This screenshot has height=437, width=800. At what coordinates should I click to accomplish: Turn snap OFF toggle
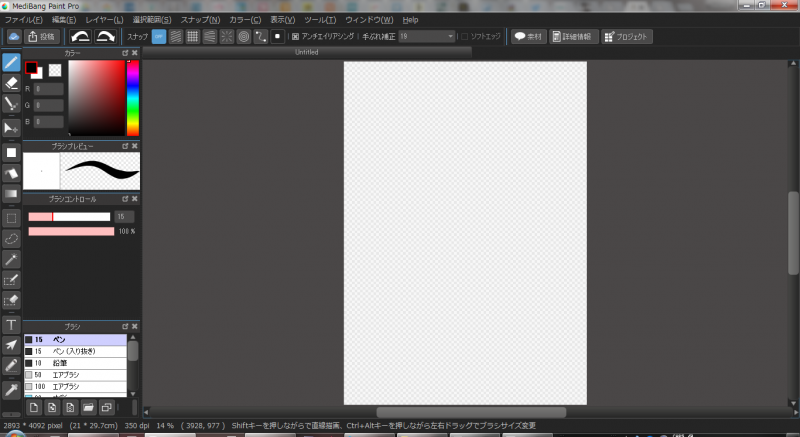click(x=159, y=37)
